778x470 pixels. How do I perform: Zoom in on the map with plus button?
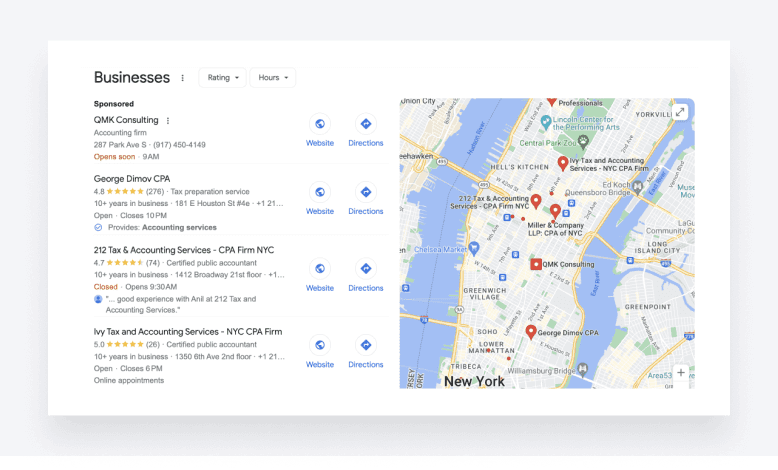click(681, 372)
